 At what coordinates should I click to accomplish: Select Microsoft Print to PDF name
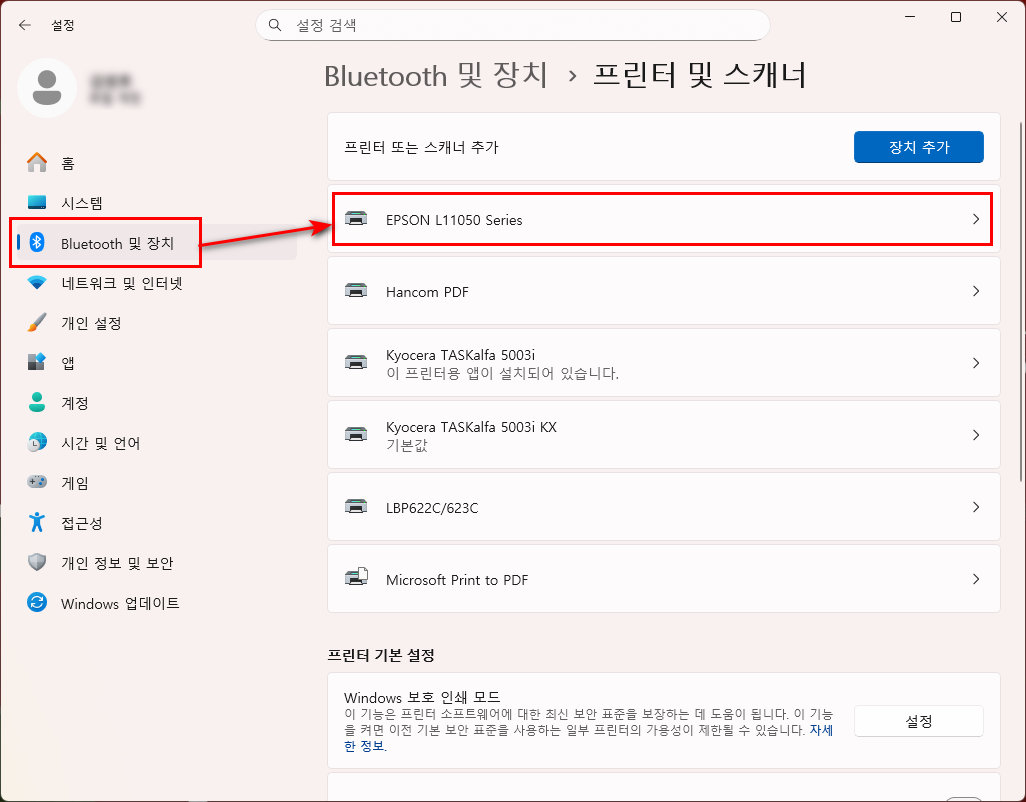[457, 580]
